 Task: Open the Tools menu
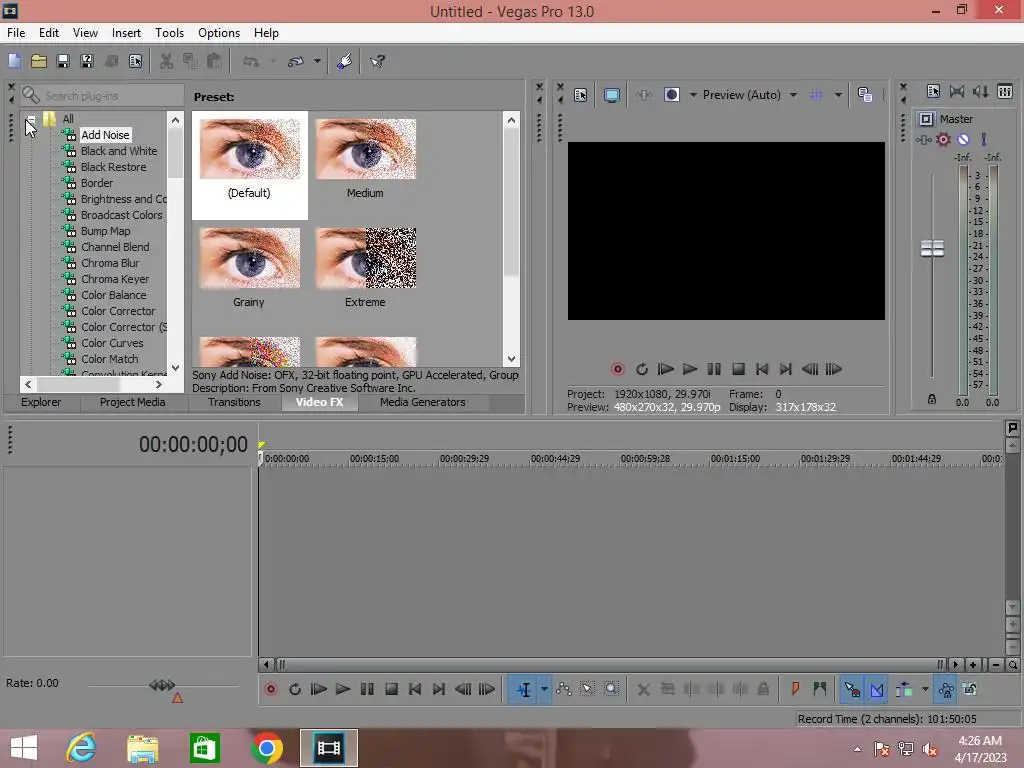click(x=169, y=33)
